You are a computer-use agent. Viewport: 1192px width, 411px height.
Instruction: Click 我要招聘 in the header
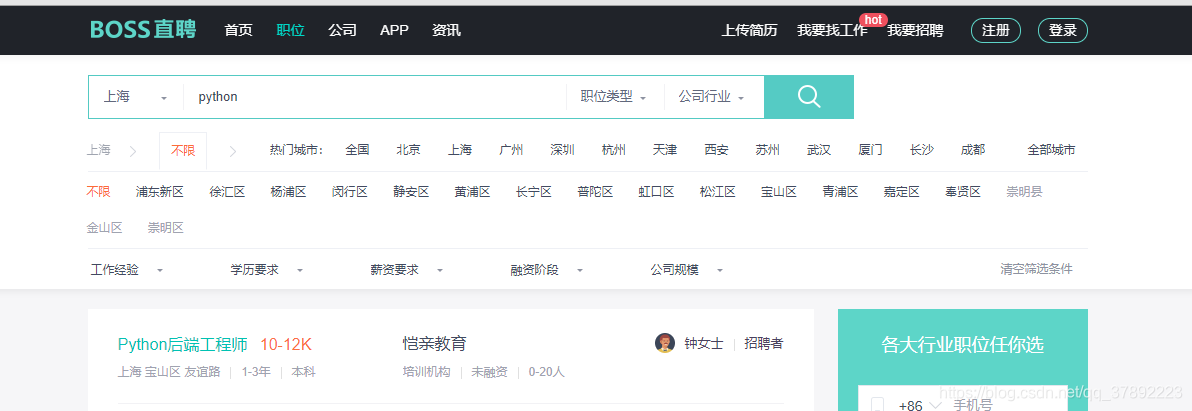point(915,30)
